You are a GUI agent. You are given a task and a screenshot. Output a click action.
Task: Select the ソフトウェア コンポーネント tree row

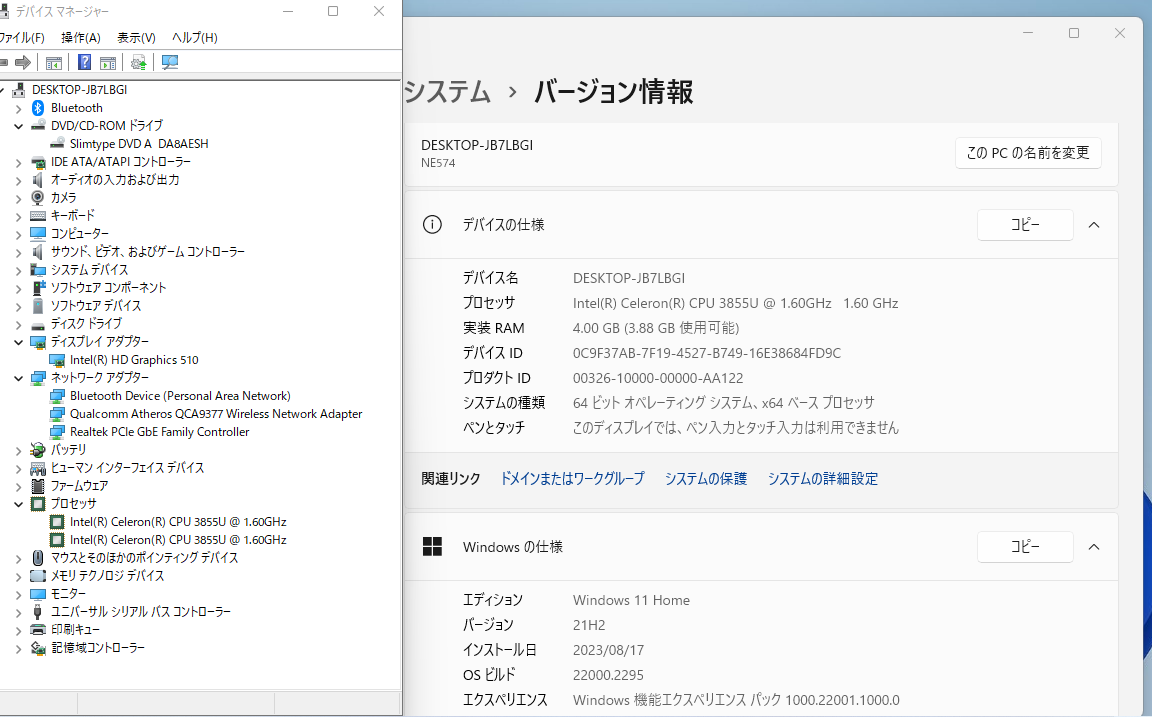[x=108, y=288]
